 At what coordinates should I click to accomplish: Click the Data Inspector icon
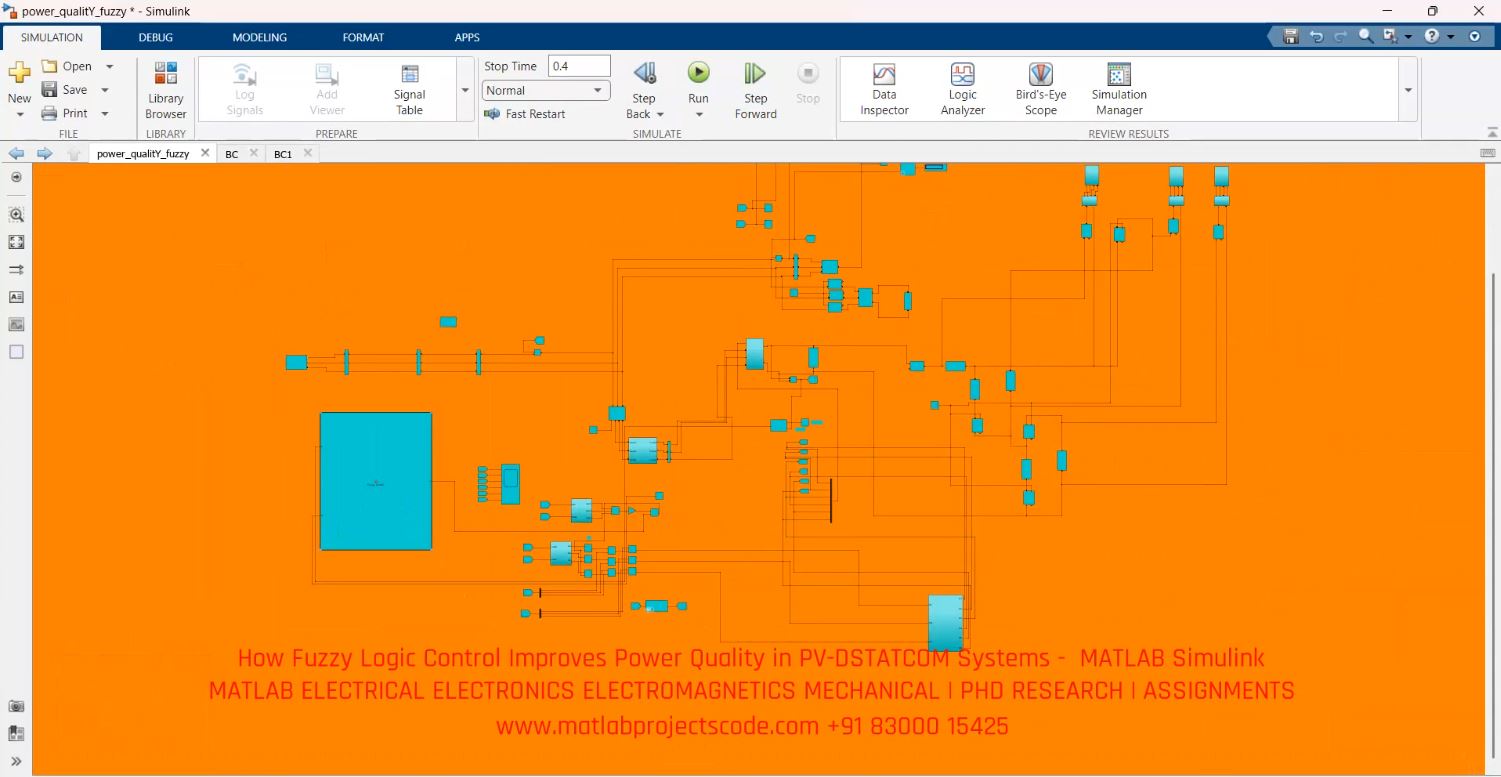pyautogui.click(x=884, y=88)
